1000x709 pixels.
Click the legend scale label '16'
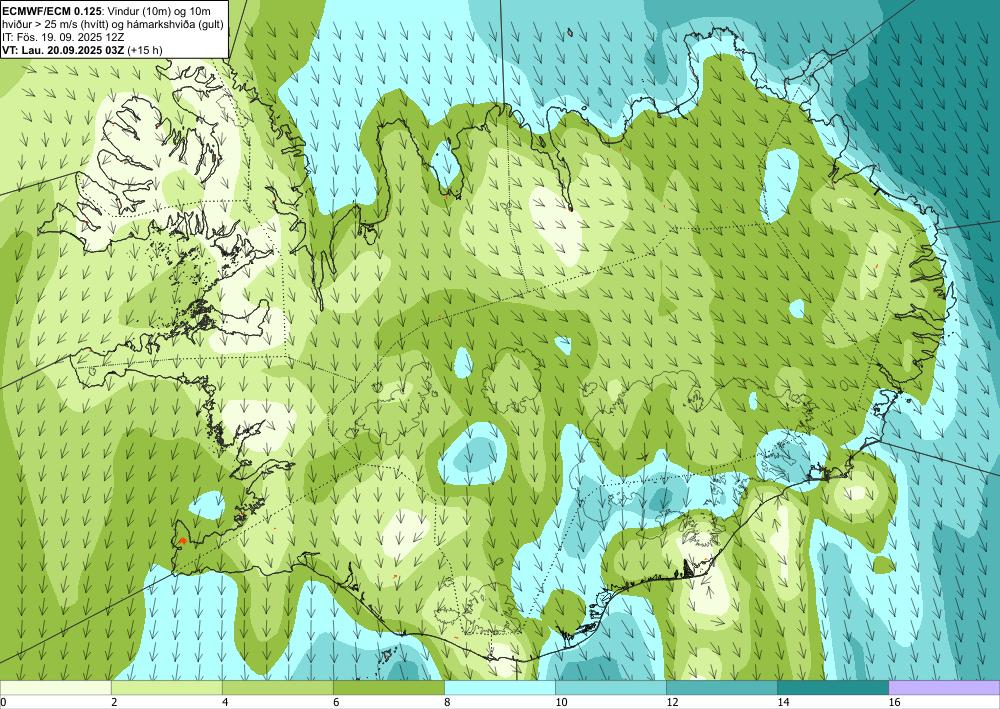click(x=895, y=702)
